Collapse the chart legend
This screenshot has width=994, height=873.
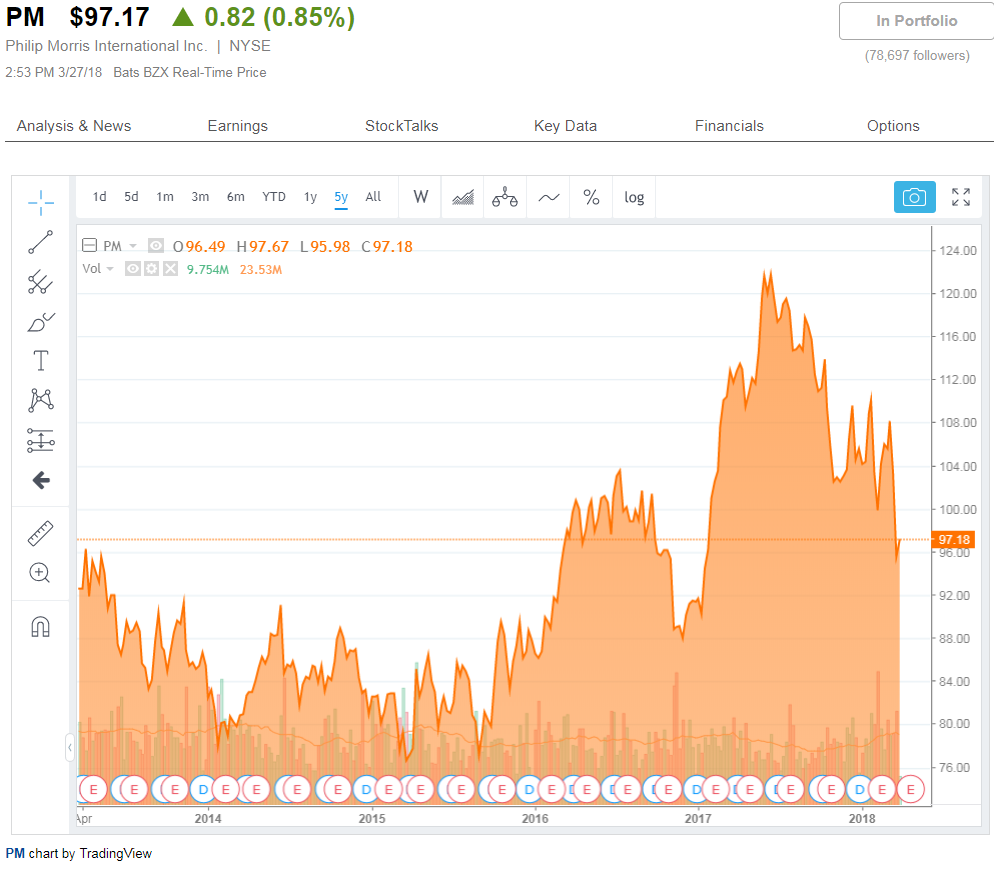click(x=89, y=245)
